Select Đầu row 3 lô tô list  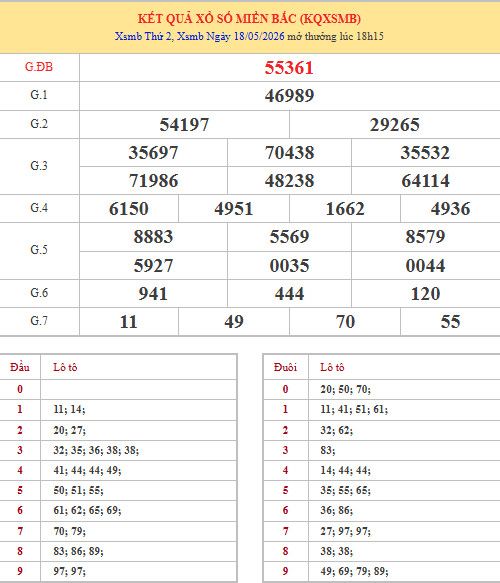pyautogui.click(x=96, y=450)
